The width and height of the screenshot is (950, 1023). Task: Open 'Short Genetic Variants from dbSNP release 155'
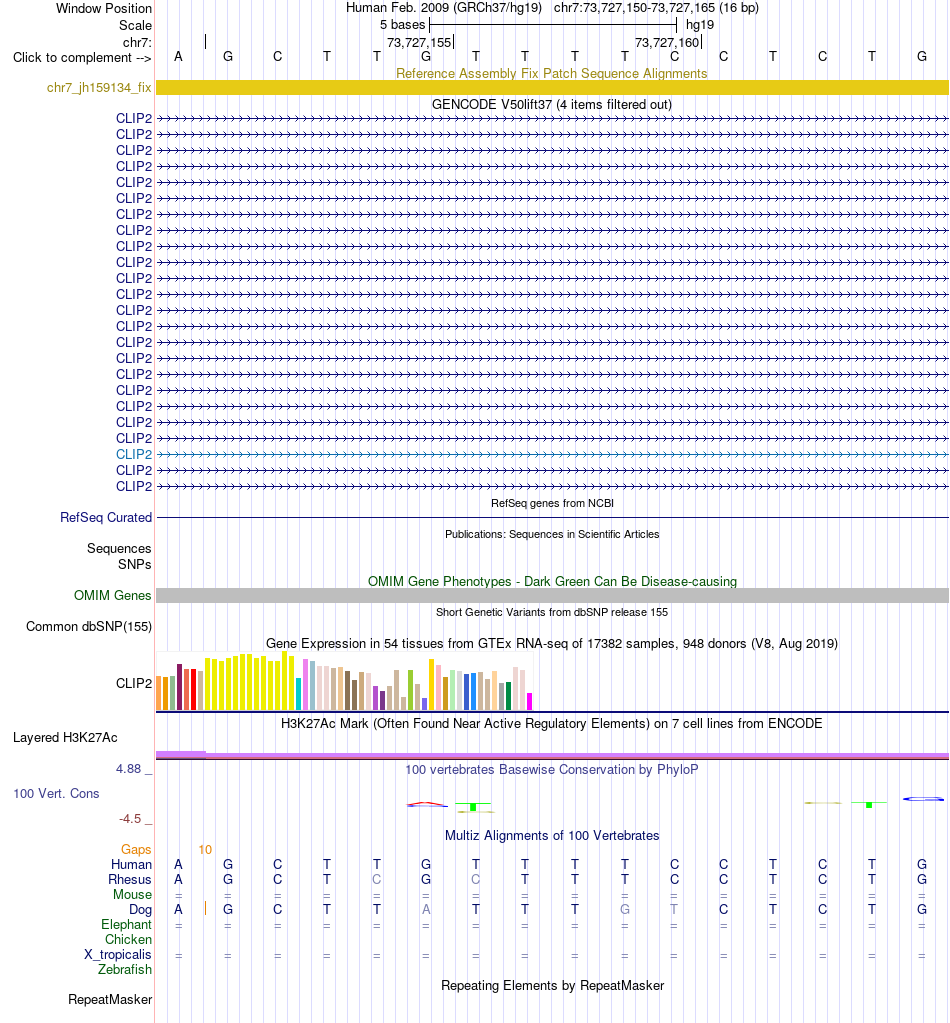coord(552,612)
